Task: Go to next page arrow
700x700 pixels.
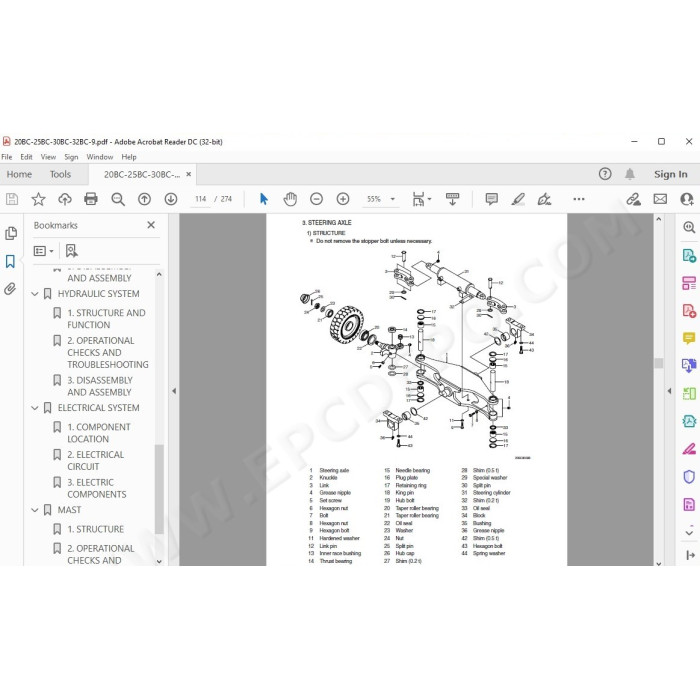Action: 171,199
